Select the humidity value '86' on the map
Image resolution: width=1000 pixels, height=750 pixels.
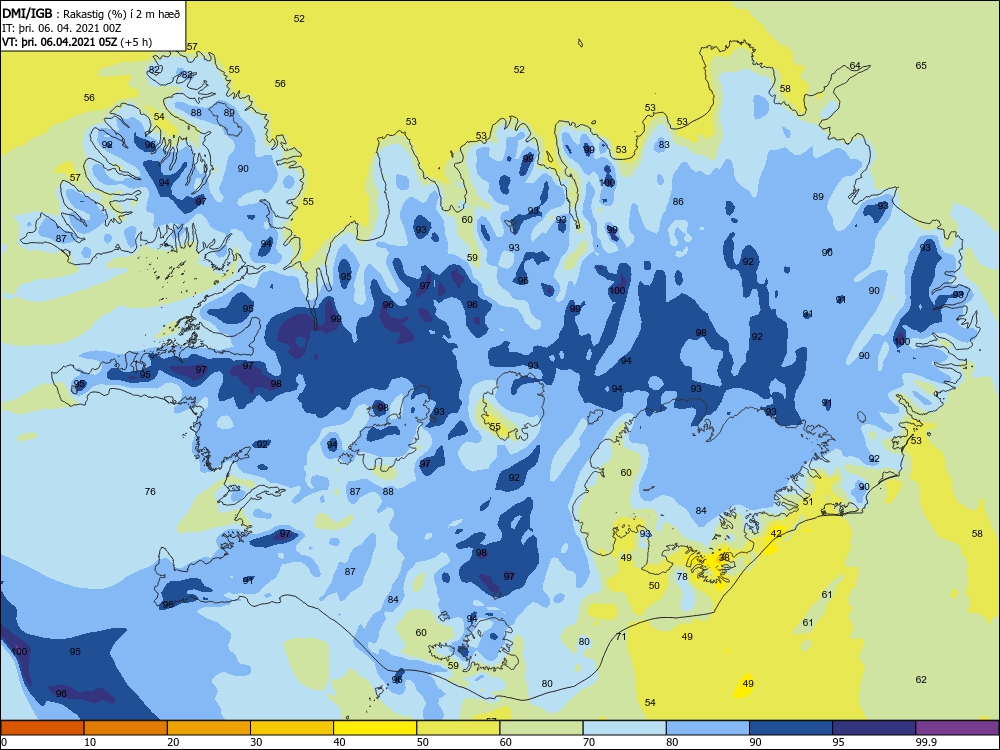tap(678, 202)
